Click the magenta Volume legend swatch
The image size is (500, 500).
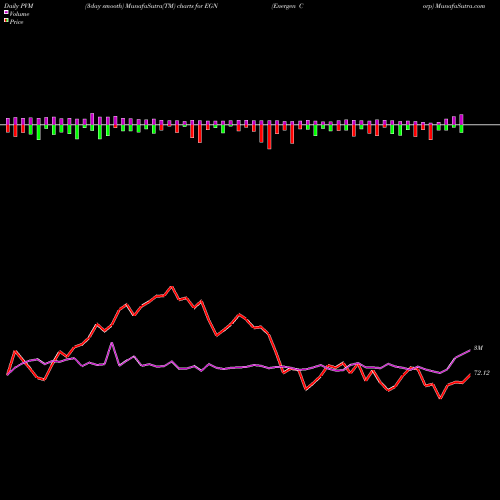[x=6, y=12]
